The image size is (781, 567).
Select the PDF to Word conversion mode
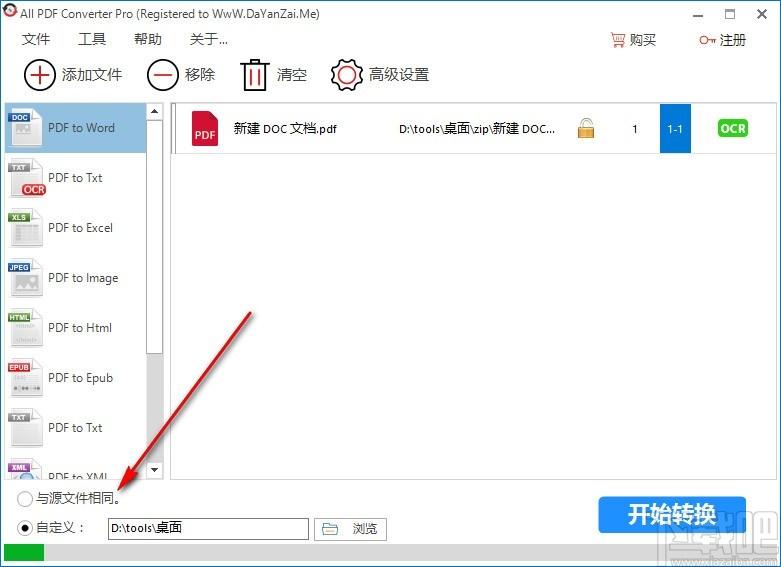point(75,128)
